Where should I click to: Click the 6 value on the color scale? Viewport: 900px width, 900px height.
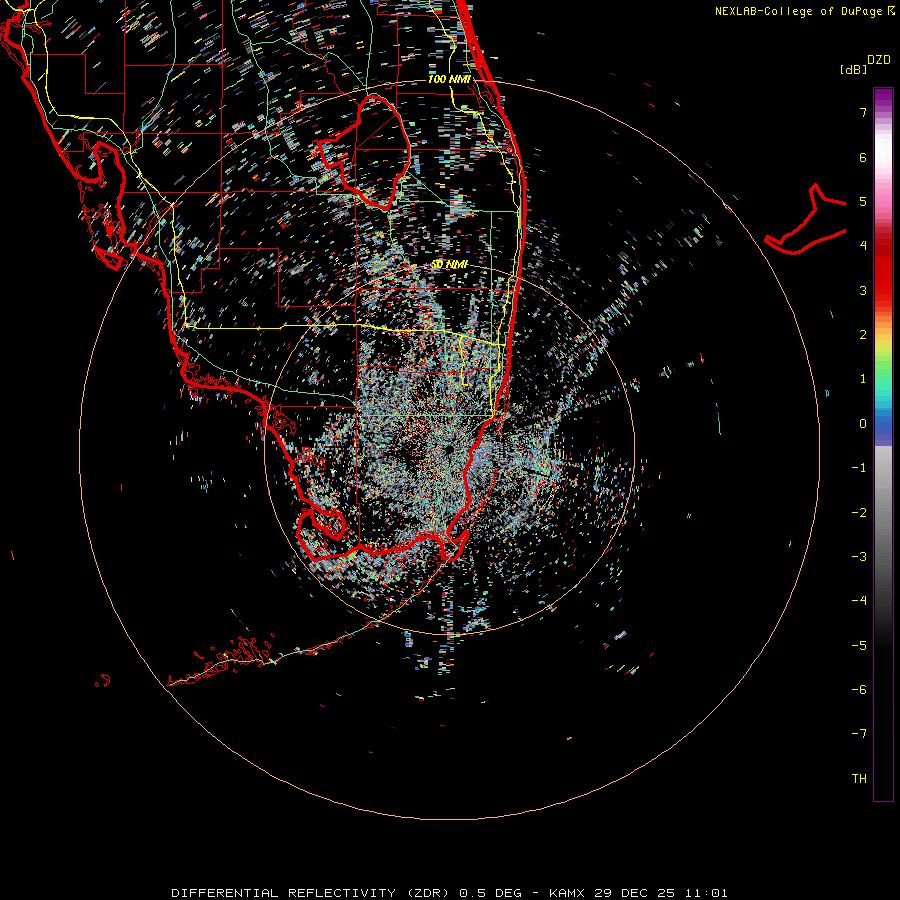863,157
